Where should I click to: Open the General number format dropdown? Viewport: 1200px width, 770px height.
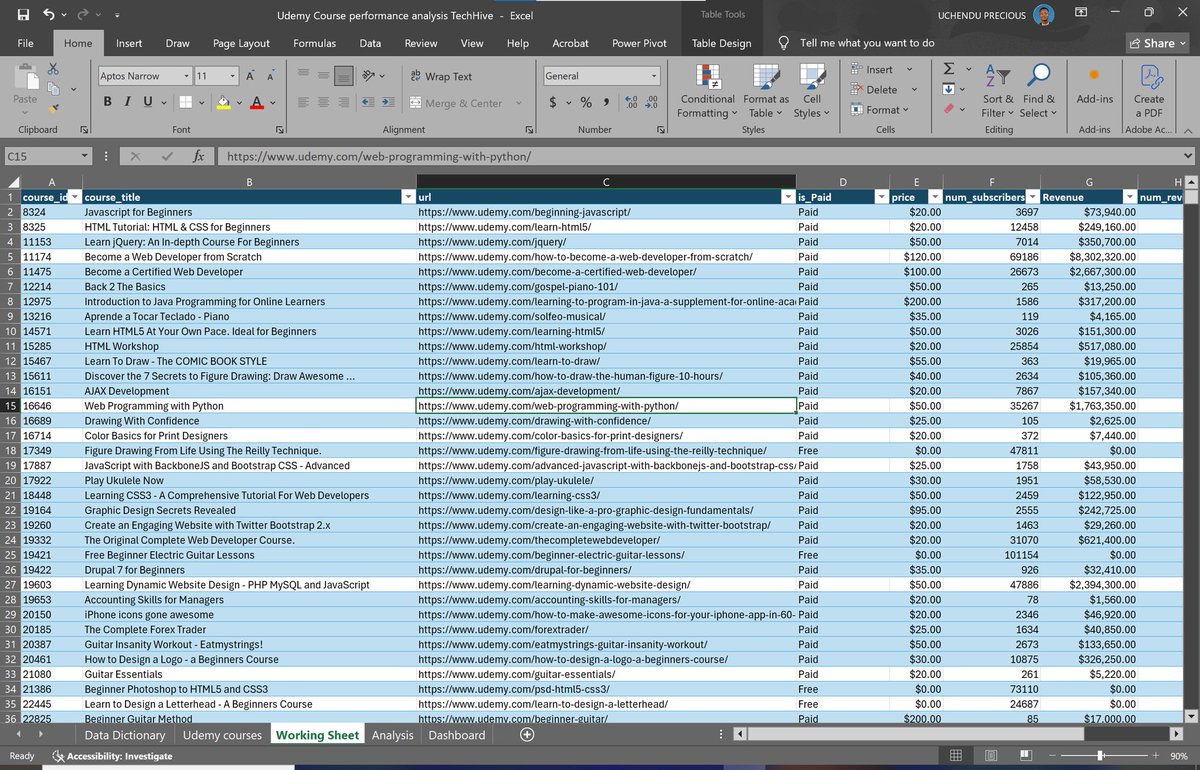coord(655,76)
